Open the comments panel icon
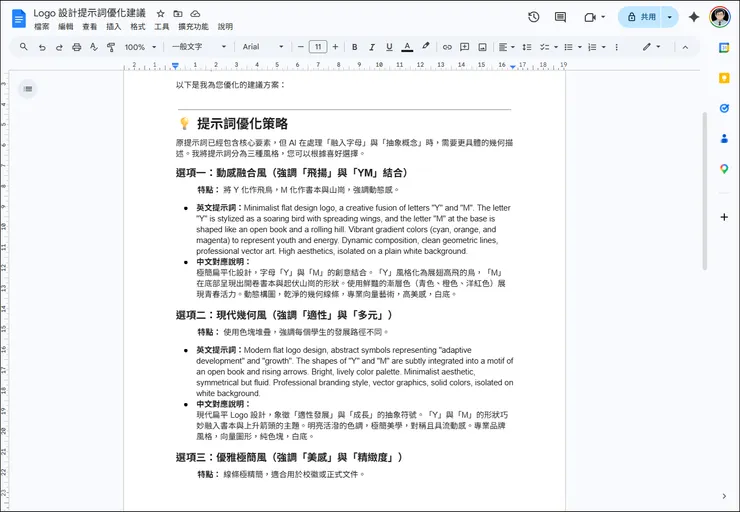Viewport: 740px width, 512px height. 560,17
